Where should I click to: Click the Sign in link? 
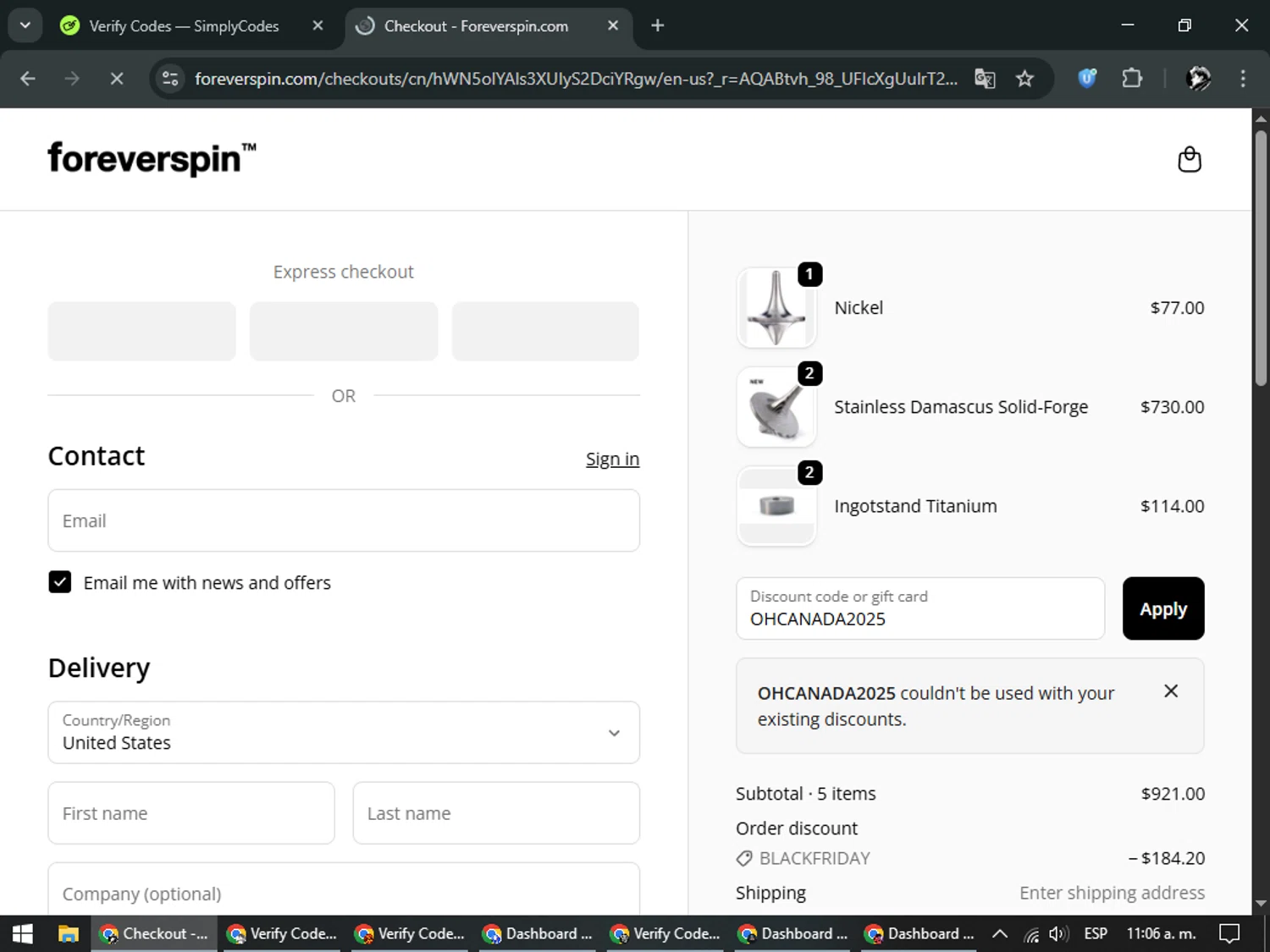tap(612, 459)
